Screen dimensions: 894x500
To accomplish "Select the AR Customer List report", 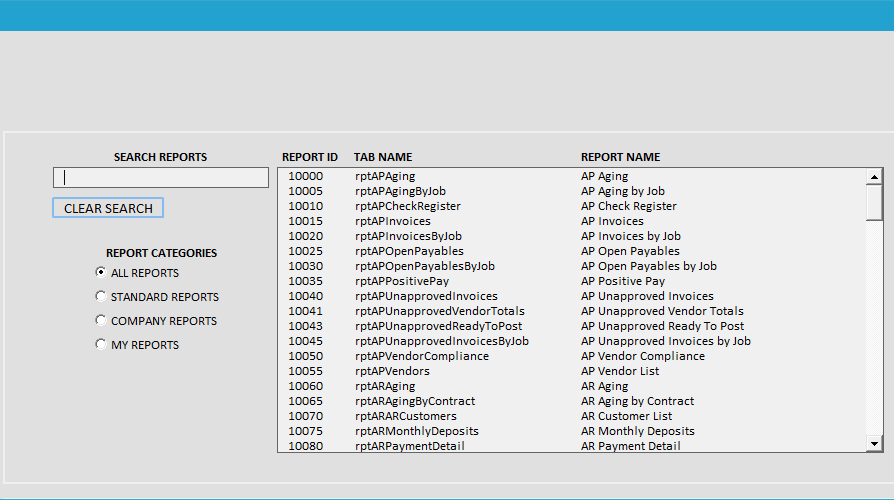I will (626, 416).
